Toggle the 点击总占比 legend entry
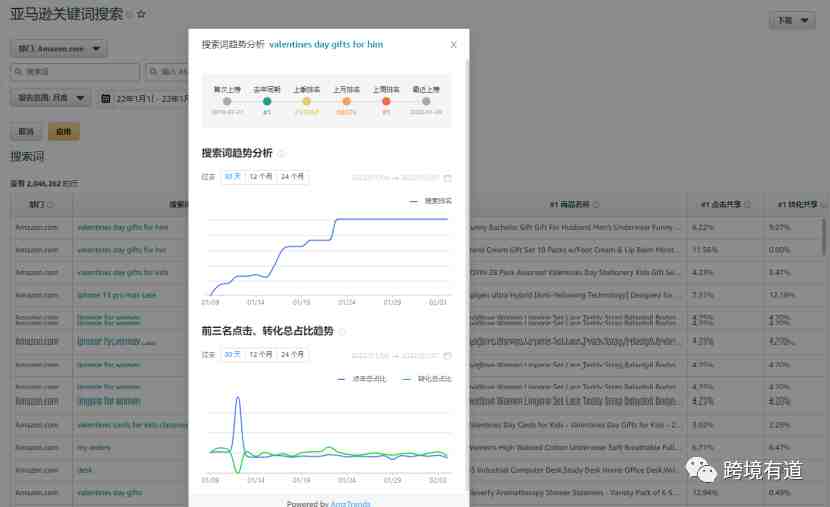This screenshot has width=830, height=507. (x=362, y=379)
